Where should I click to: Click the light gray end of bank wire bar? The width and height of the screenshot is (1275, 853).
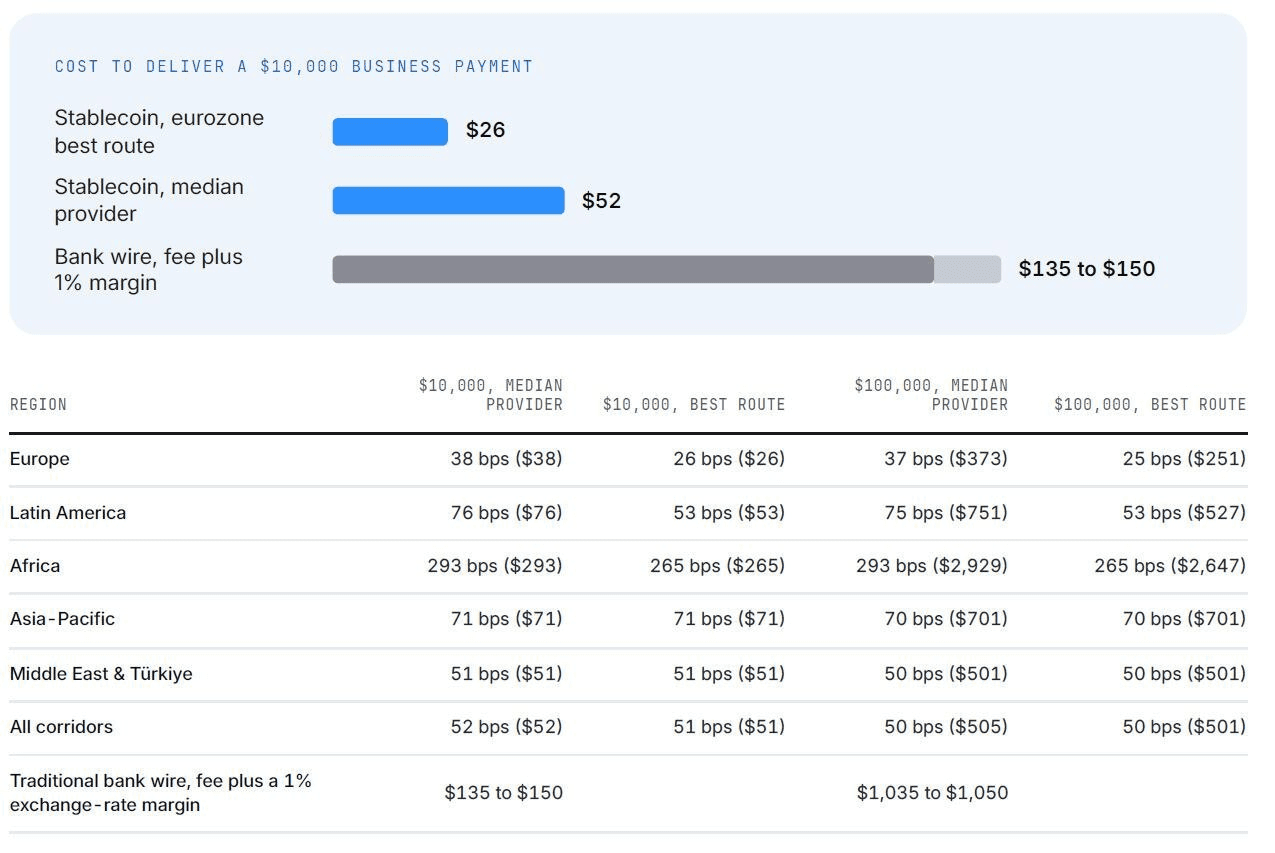967,269
